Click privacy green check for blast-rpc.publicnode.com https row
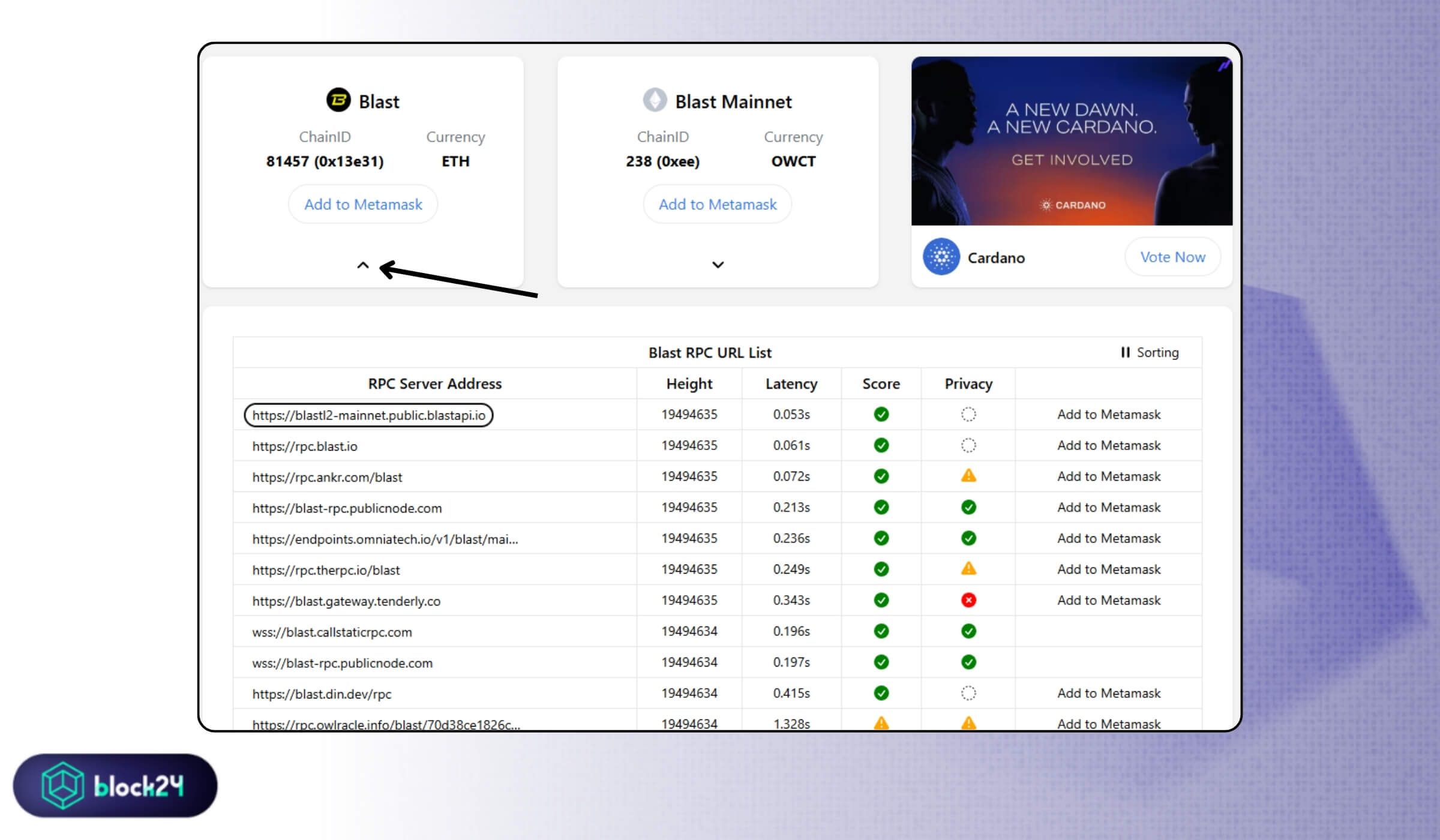The image size is (1440, 840). pos(968,507)
